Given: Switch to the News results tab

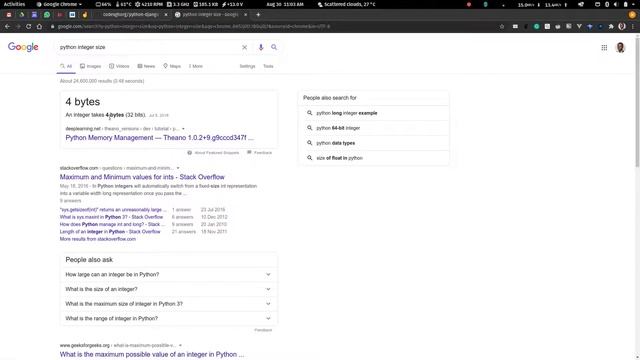Looking at the screenshot, I should (x=146, y=66).
